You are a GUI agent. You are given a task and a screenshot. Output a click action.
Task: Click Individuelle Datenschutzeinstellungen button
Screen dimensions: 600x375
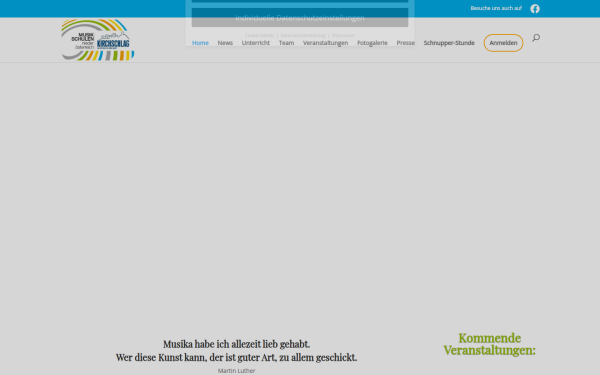point(300,18)
